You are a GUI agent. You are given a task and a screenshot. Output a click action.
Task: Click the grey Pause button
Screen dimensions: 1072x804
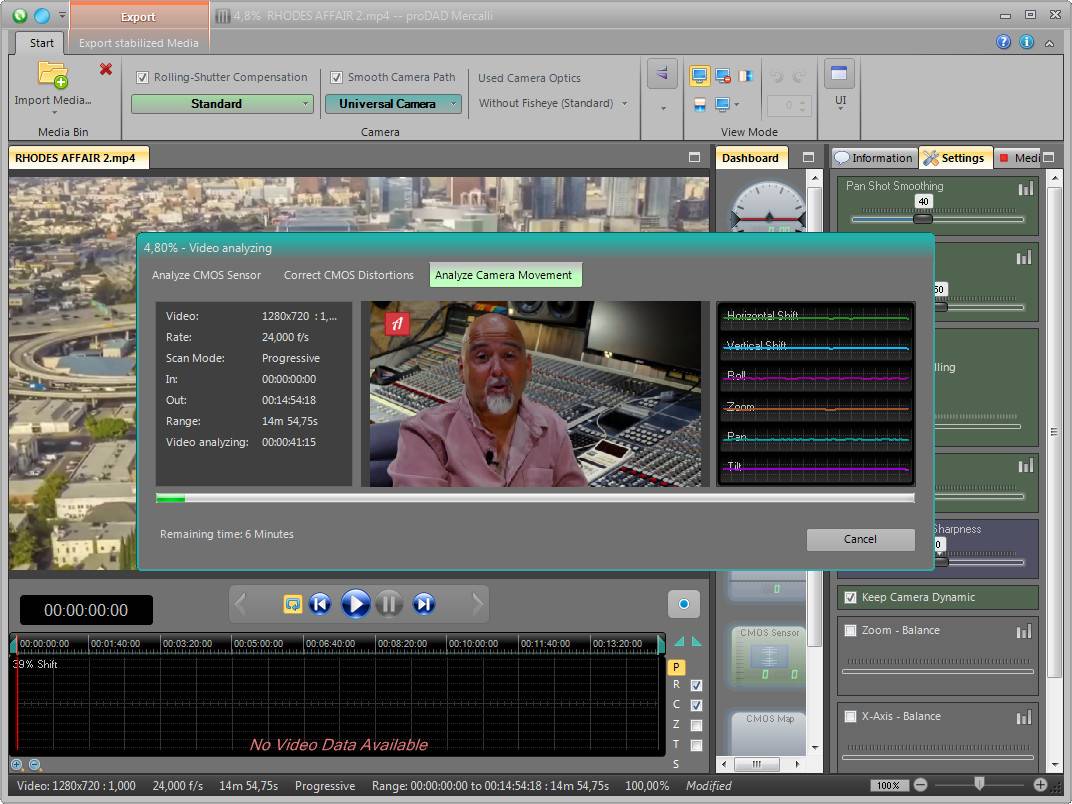[x=389, y=604]
